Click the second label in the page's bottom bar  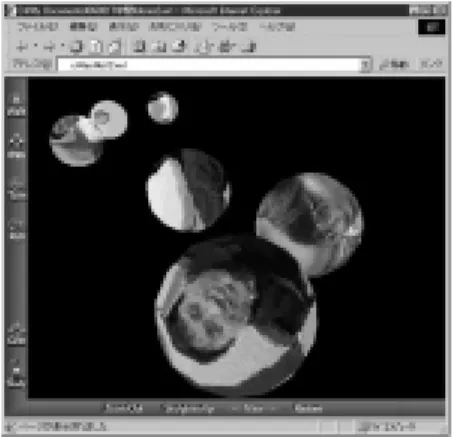pos(187,408)
